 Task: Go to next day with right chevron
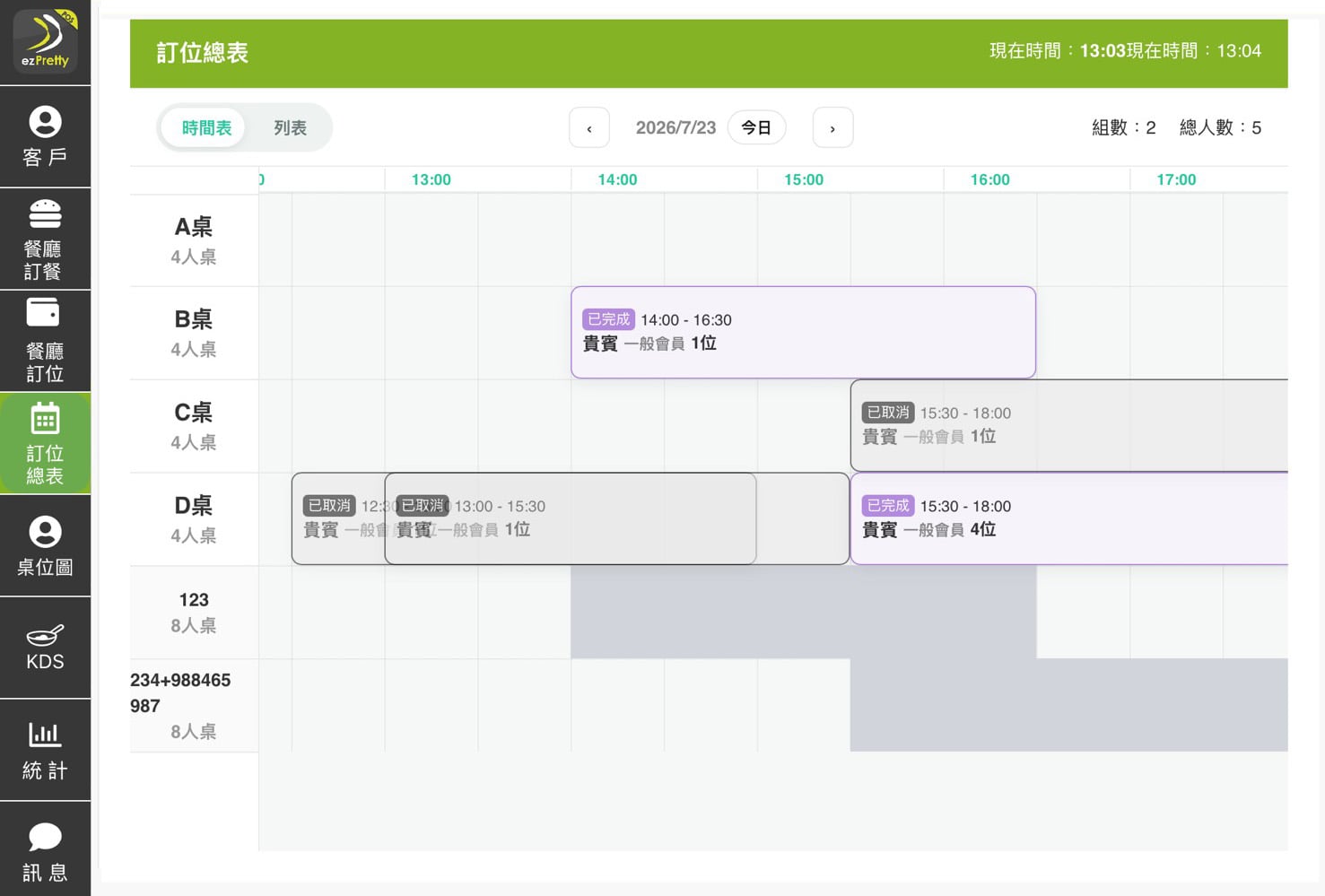[832, 128]
